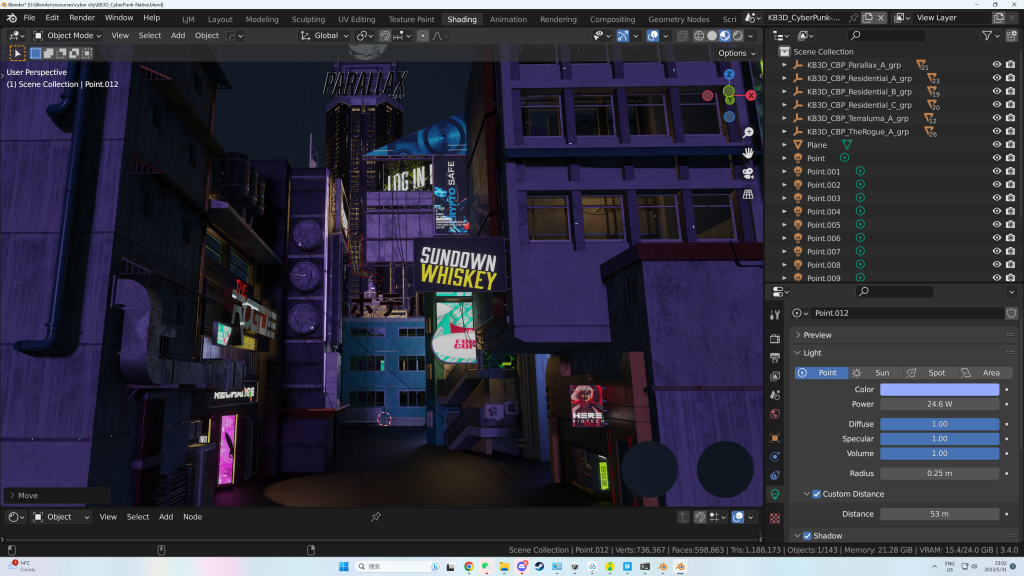Open the View Layer properties tab icon
1024x576 pixels.
click(x=775, y=376)
